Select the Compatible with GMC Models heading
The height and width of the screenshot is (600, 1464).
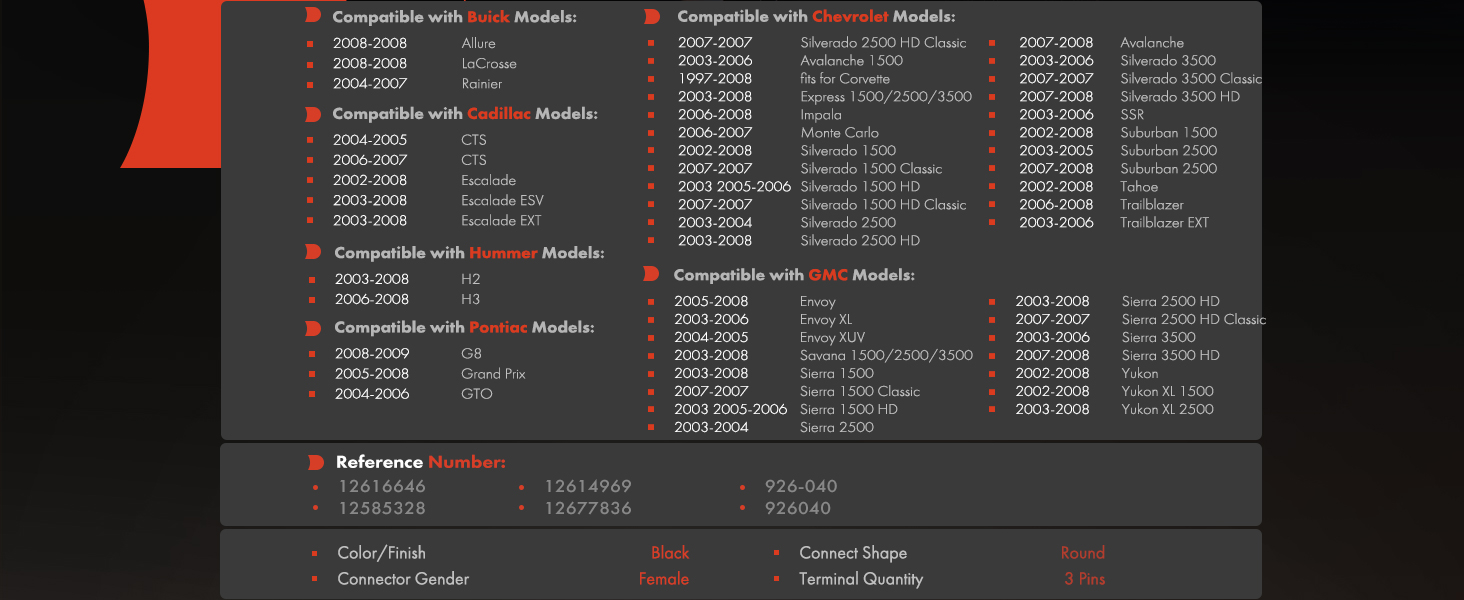click(793, 275)
